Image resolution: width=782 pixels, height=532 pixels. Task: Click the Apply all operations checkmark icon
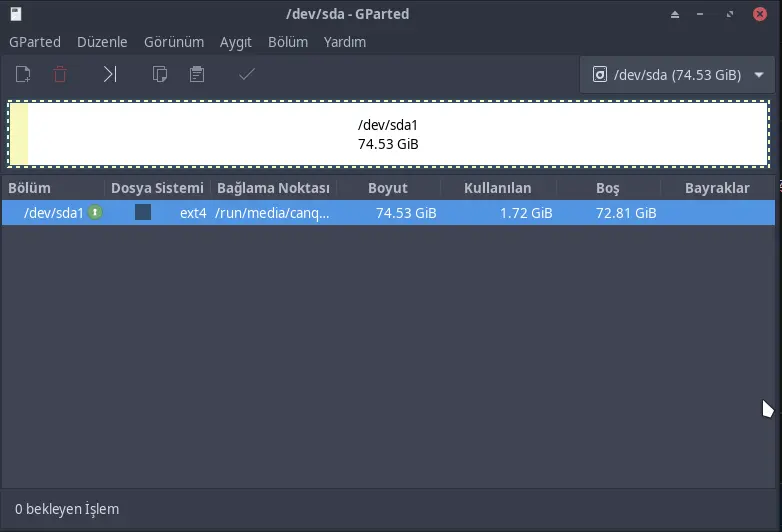click(247, 75)
